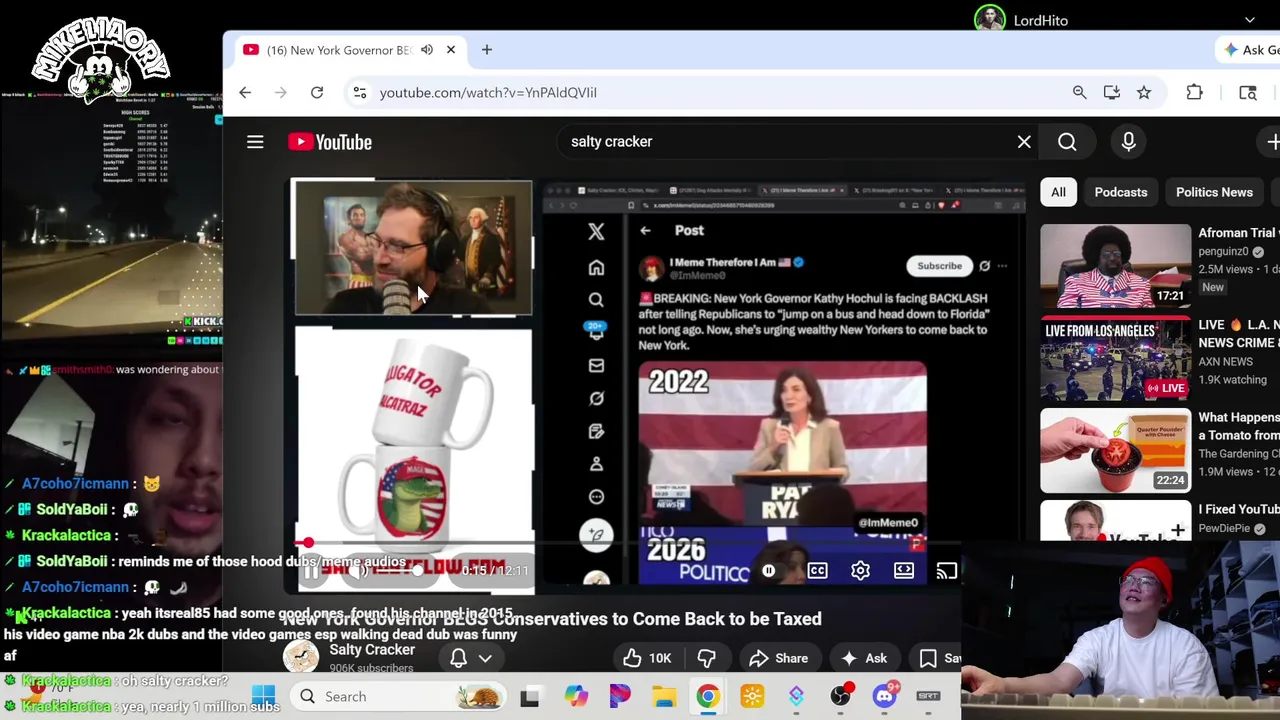Cast video using player cast icon
The height and width of the screenshot is (720, 1280).
[x=946, y=571]
